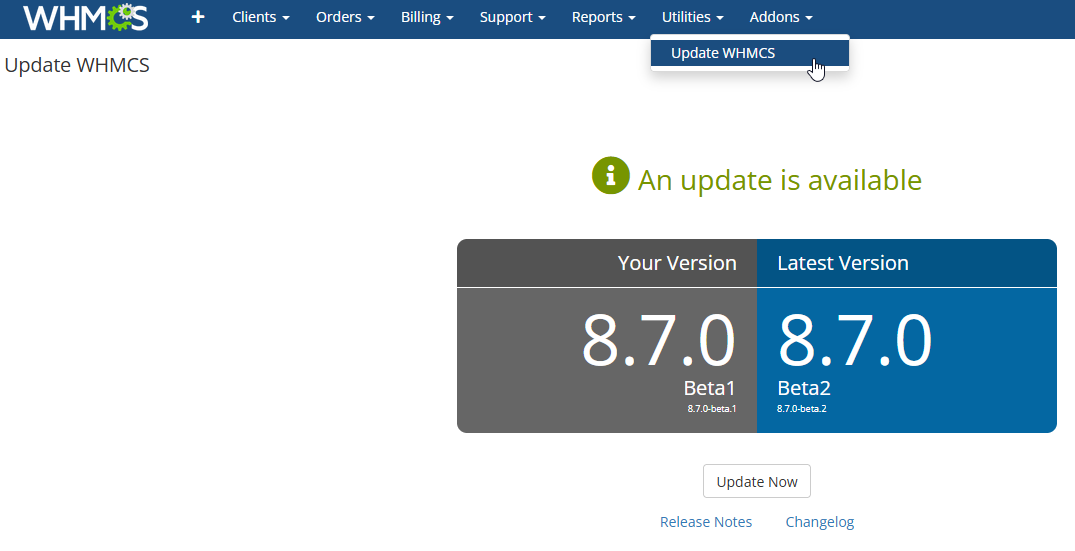Open the Release Notes link
Screen dimensions: 1075x551
(705, 522)
